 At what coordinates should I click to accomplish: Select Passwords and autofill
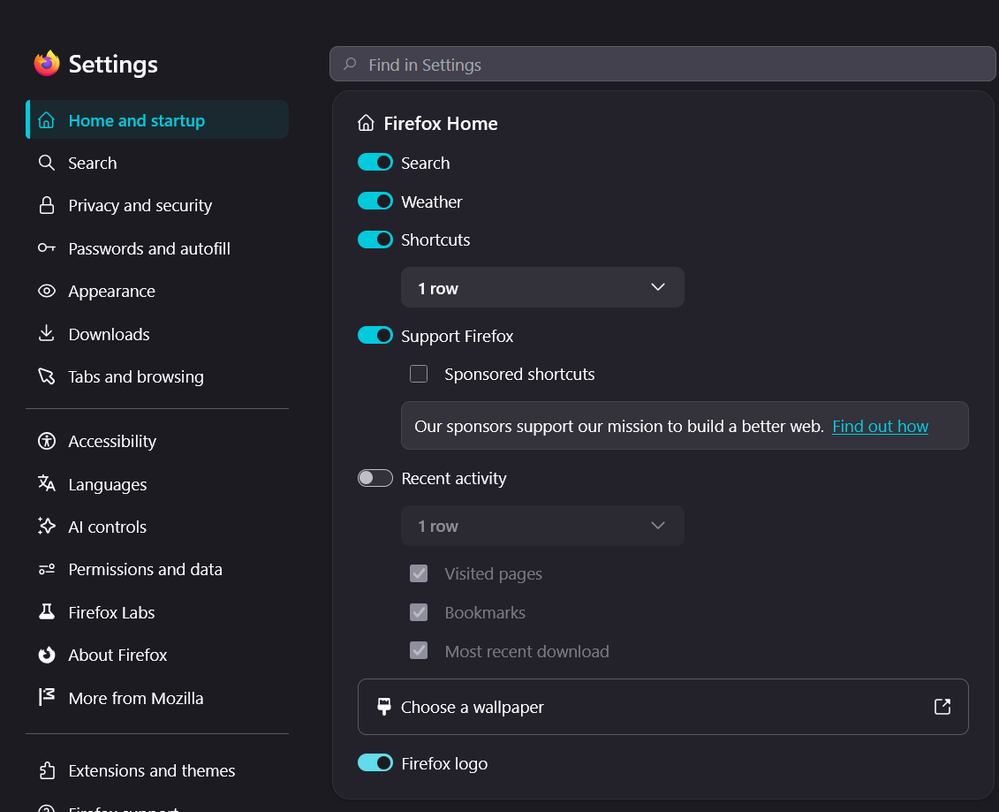coord(157,248)
